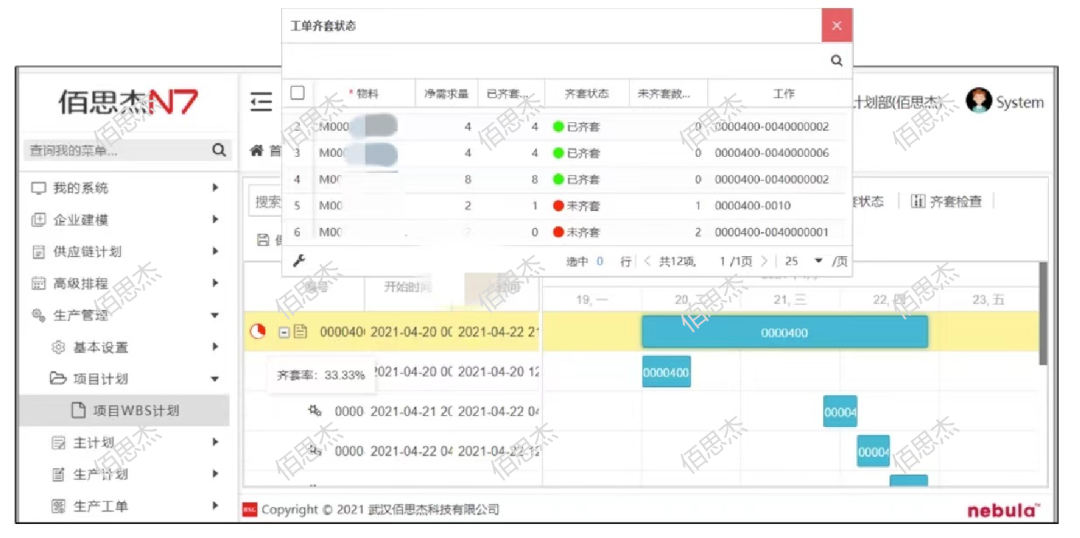Click the 净需求量 column header
The height and width of the screenshot is (538, 1080).
point(446,94)
